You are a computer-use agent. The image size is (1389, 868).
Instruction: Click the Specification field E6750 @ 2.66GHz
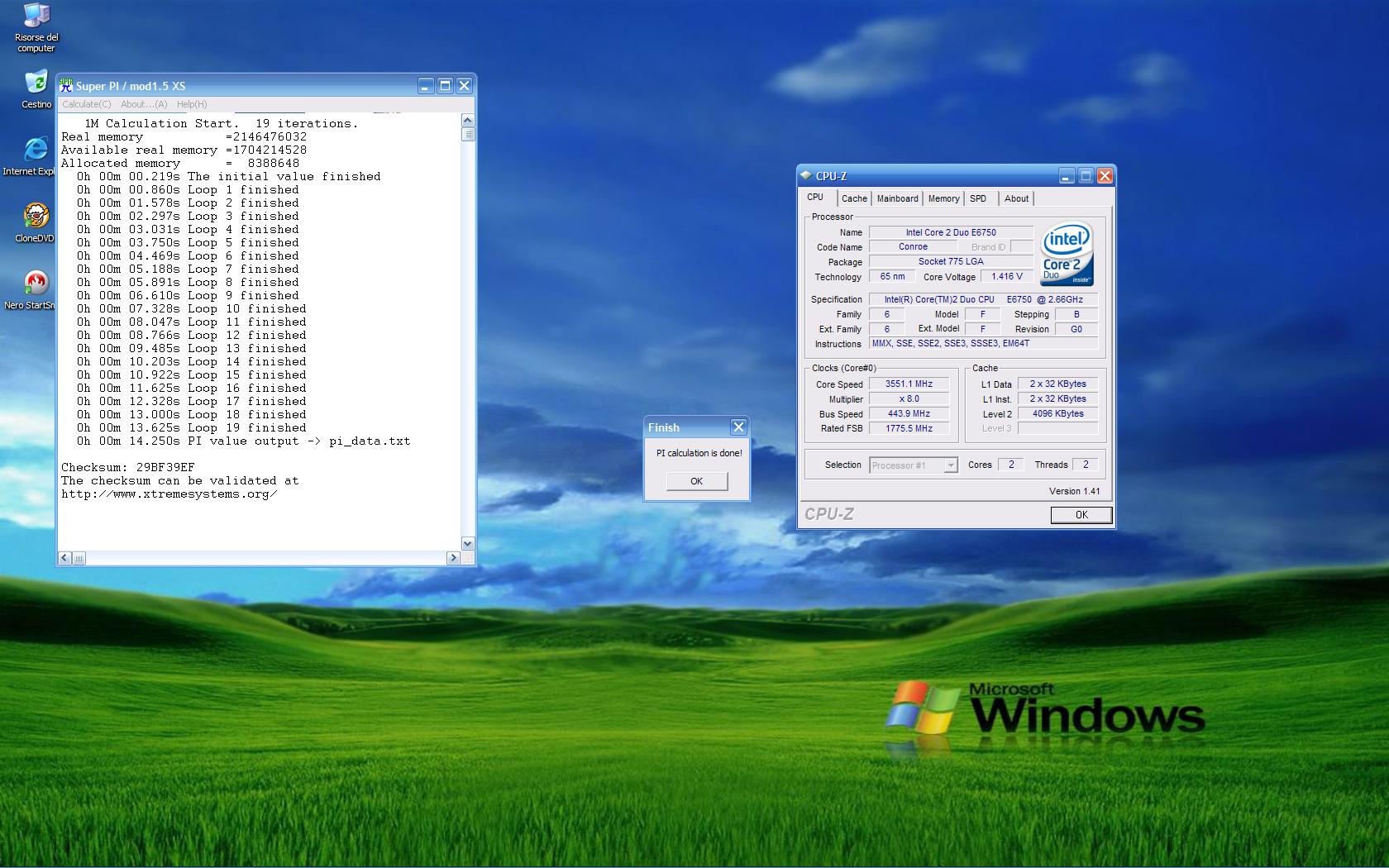(x=984, y=299)
